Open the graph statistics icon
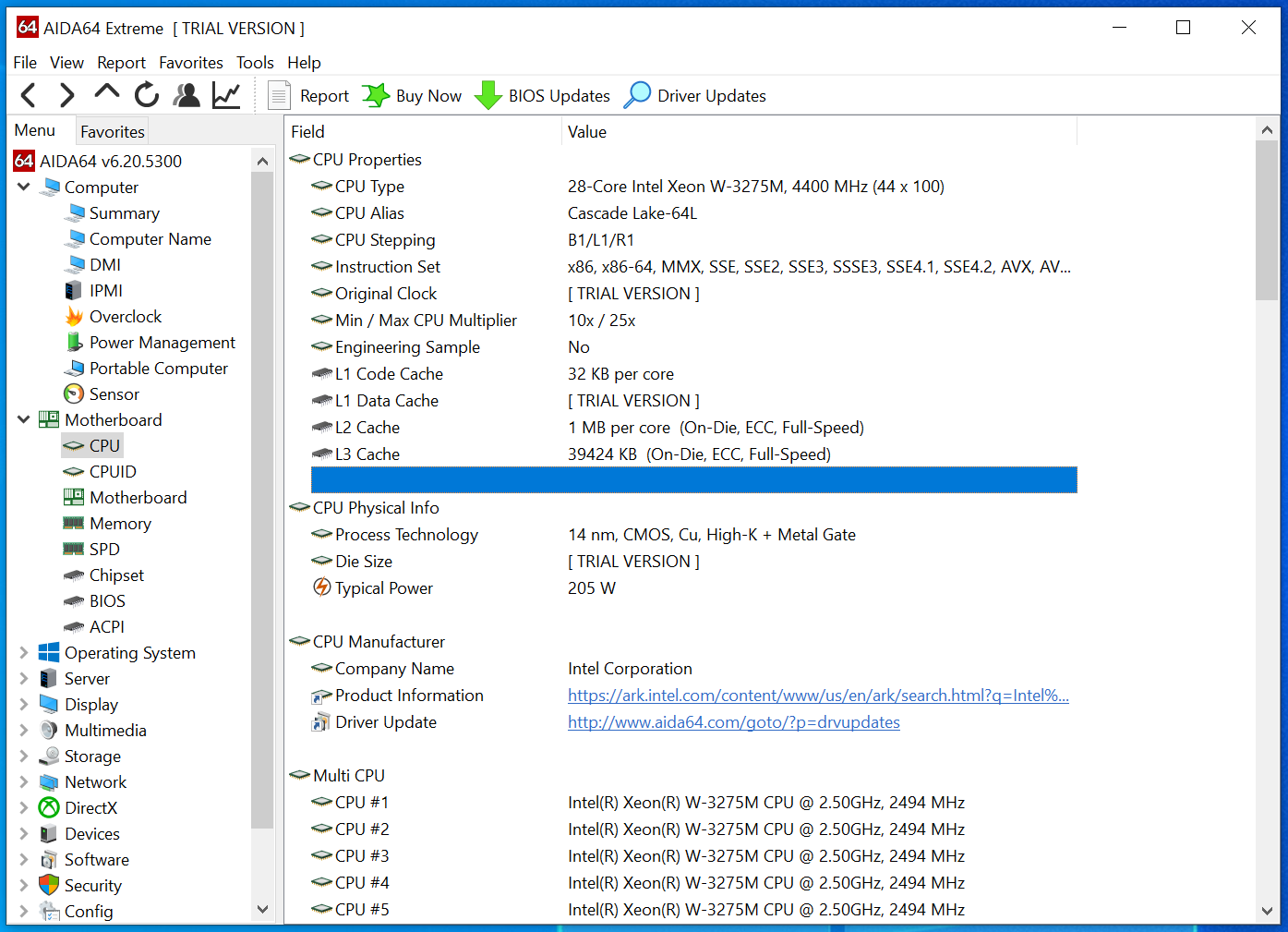 point(226,95)
